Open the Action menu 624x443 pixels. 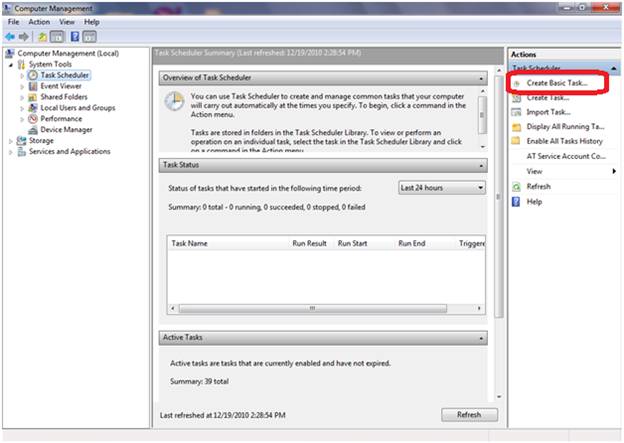click(39, 21)
